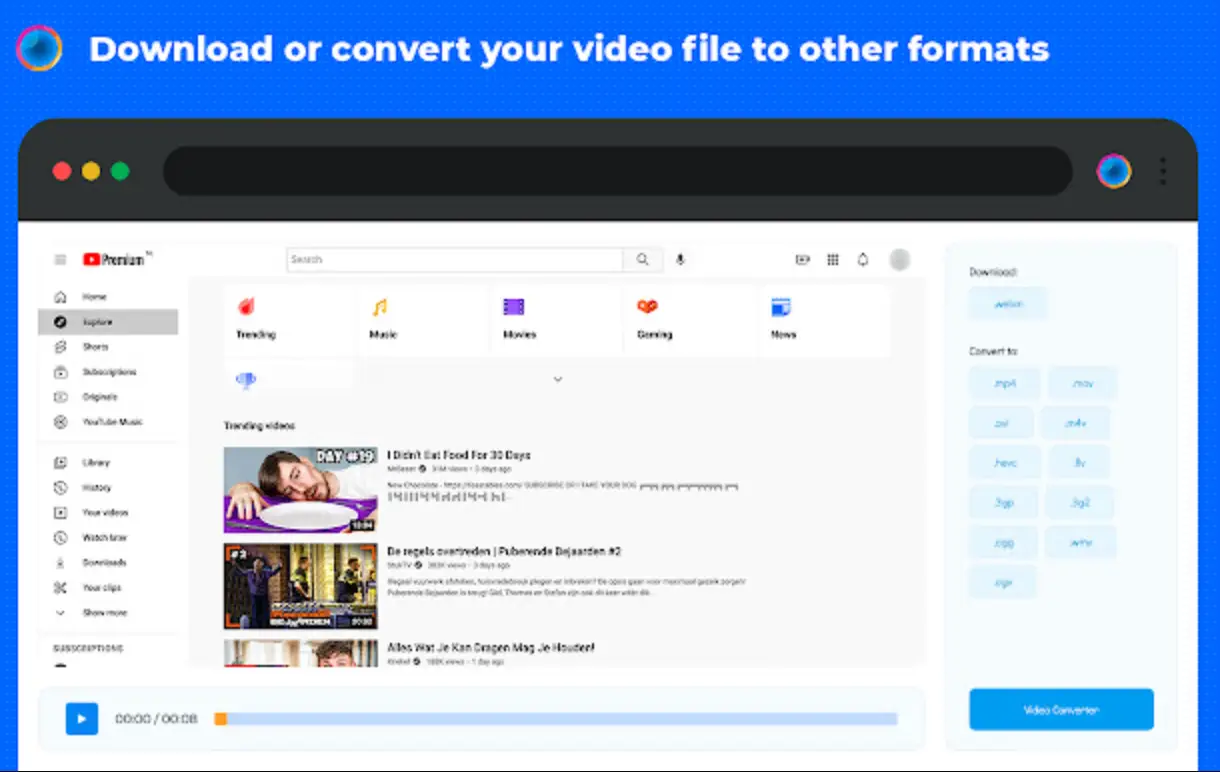Click the voice search microphone
The image size is (1220, 772).
[680, 259]
